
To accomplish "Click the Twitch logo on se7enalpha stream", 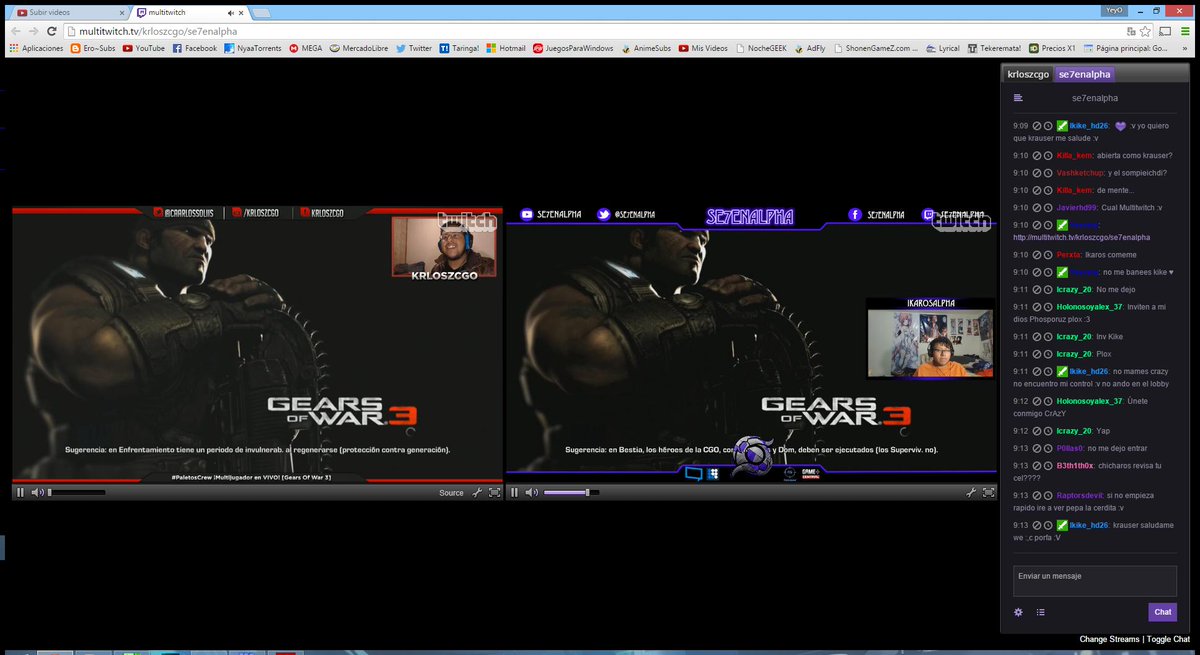I will tap(961, 220).
